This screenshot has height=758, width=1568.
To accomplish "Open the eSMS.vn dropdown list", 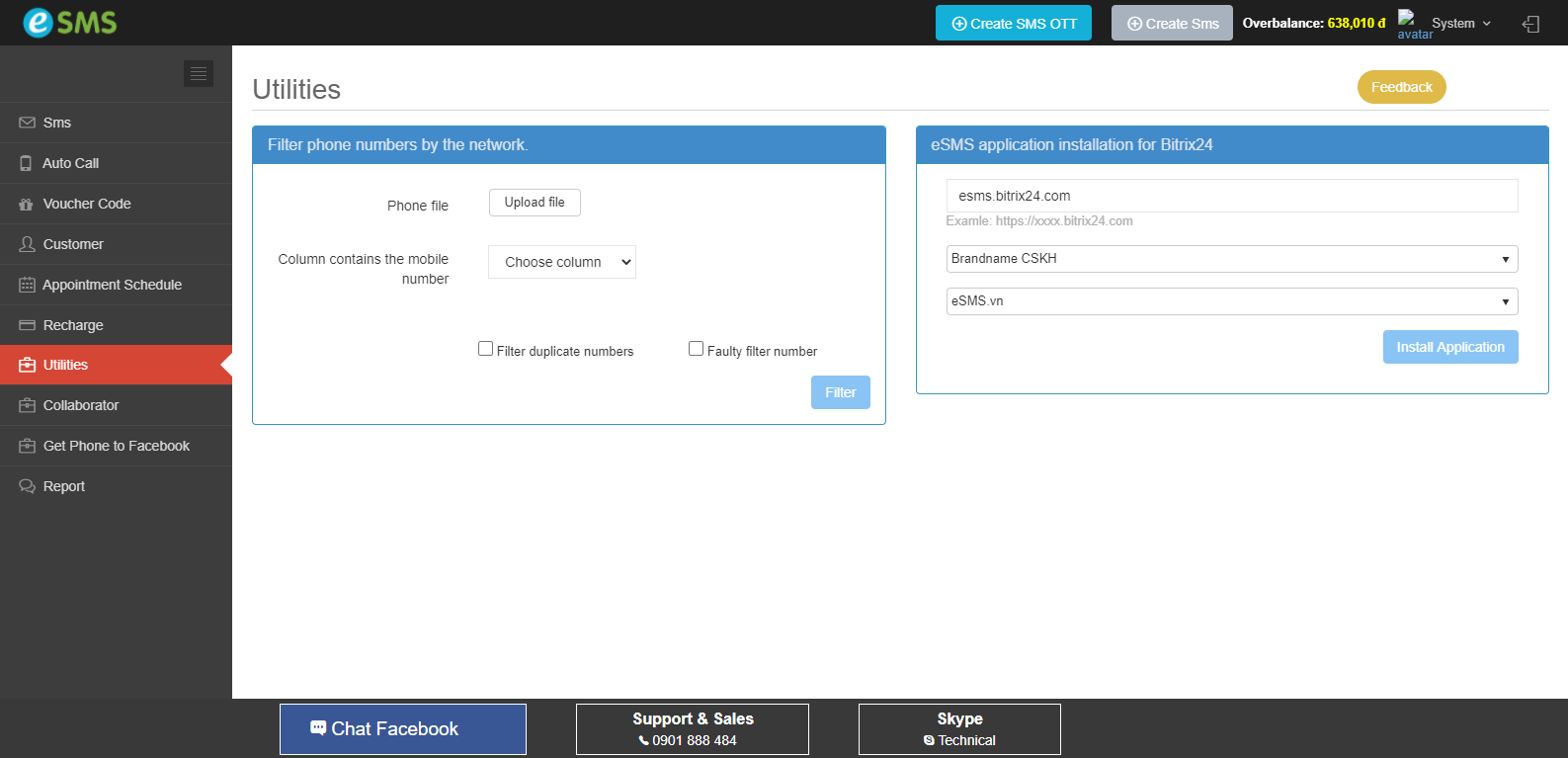I will [1231, 301].
